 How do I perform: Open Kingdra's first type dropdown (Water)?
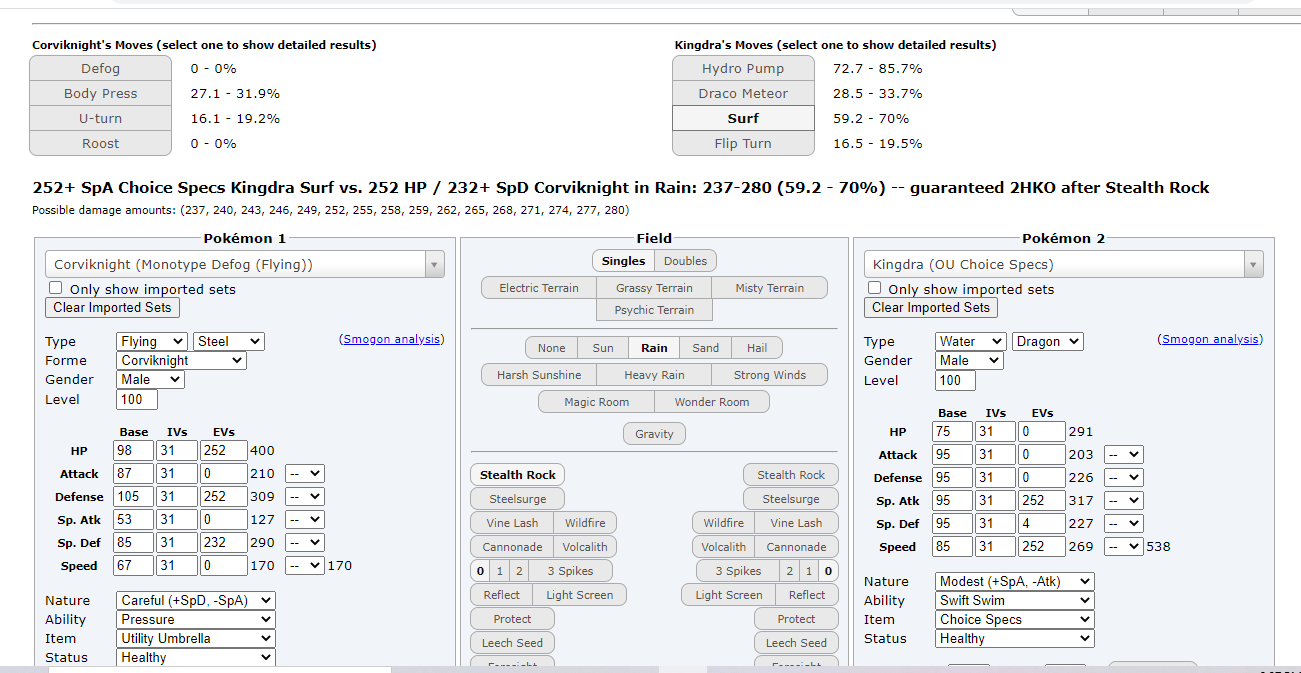click(970, 342)
